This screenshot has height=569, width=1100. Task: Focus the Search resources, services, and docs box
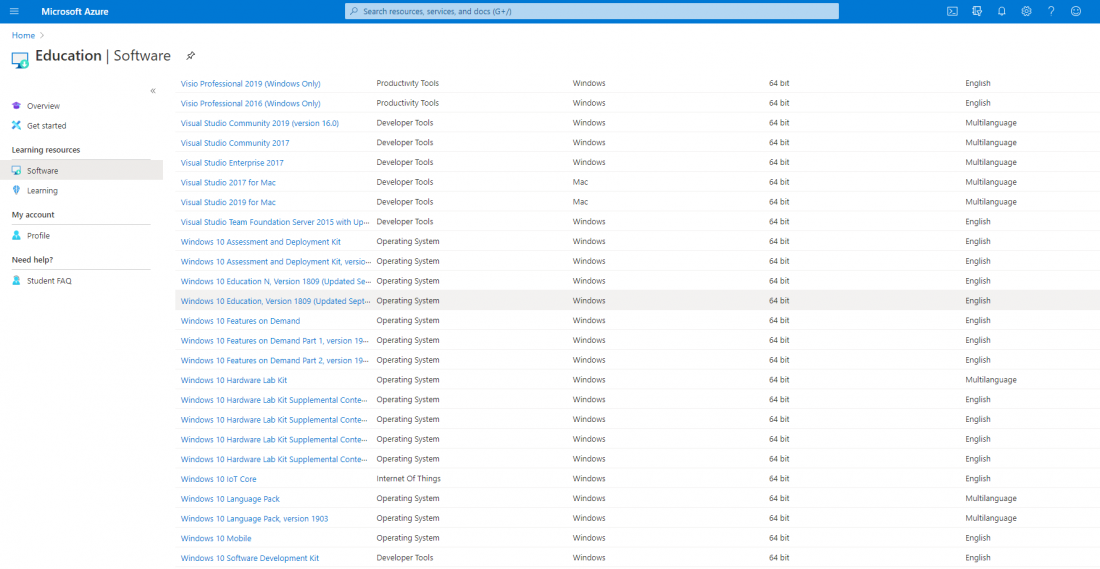click(x=591, y=11)
